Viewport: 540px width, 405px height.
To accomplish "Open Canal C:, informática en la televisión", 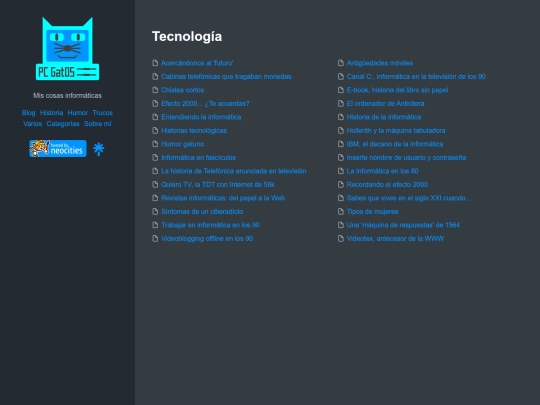I will click(416, 76).
